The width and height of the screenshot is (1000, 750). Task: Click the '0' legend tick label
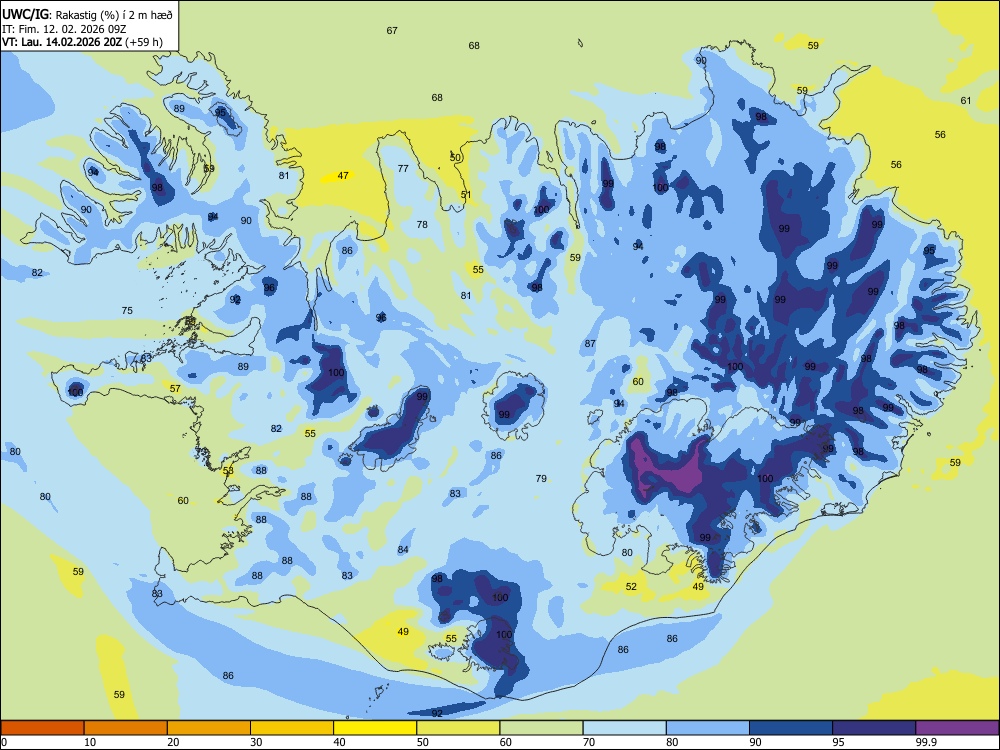coord(4,742)
